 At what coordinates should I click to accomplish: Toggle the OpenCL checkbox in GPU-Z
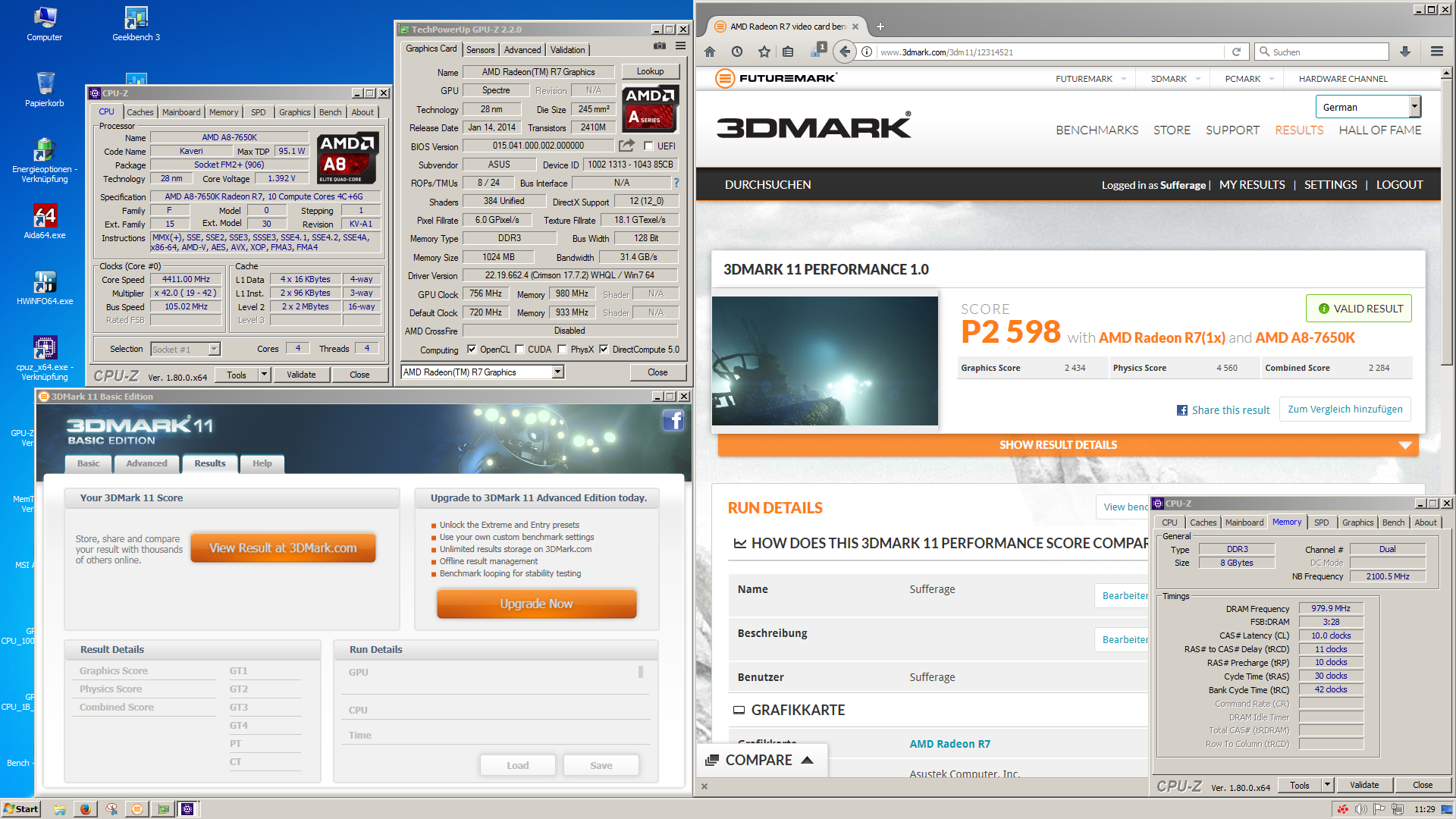[472, 350]
